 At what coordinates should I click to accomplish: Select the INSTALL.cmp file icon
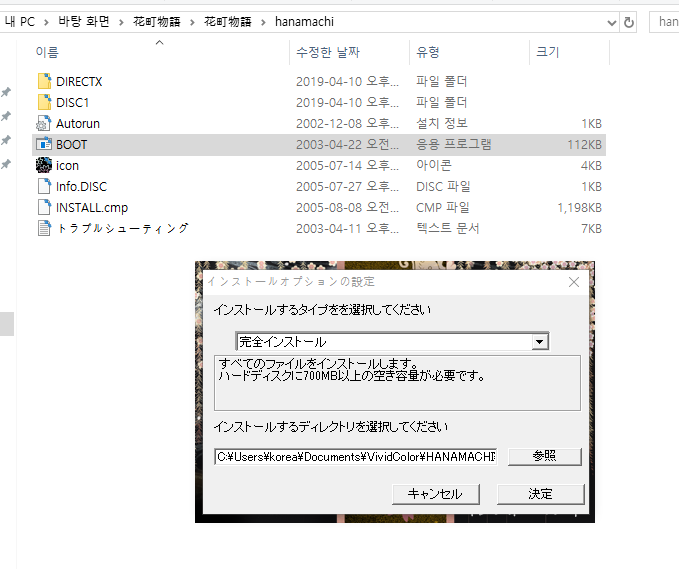click(44, 207)
